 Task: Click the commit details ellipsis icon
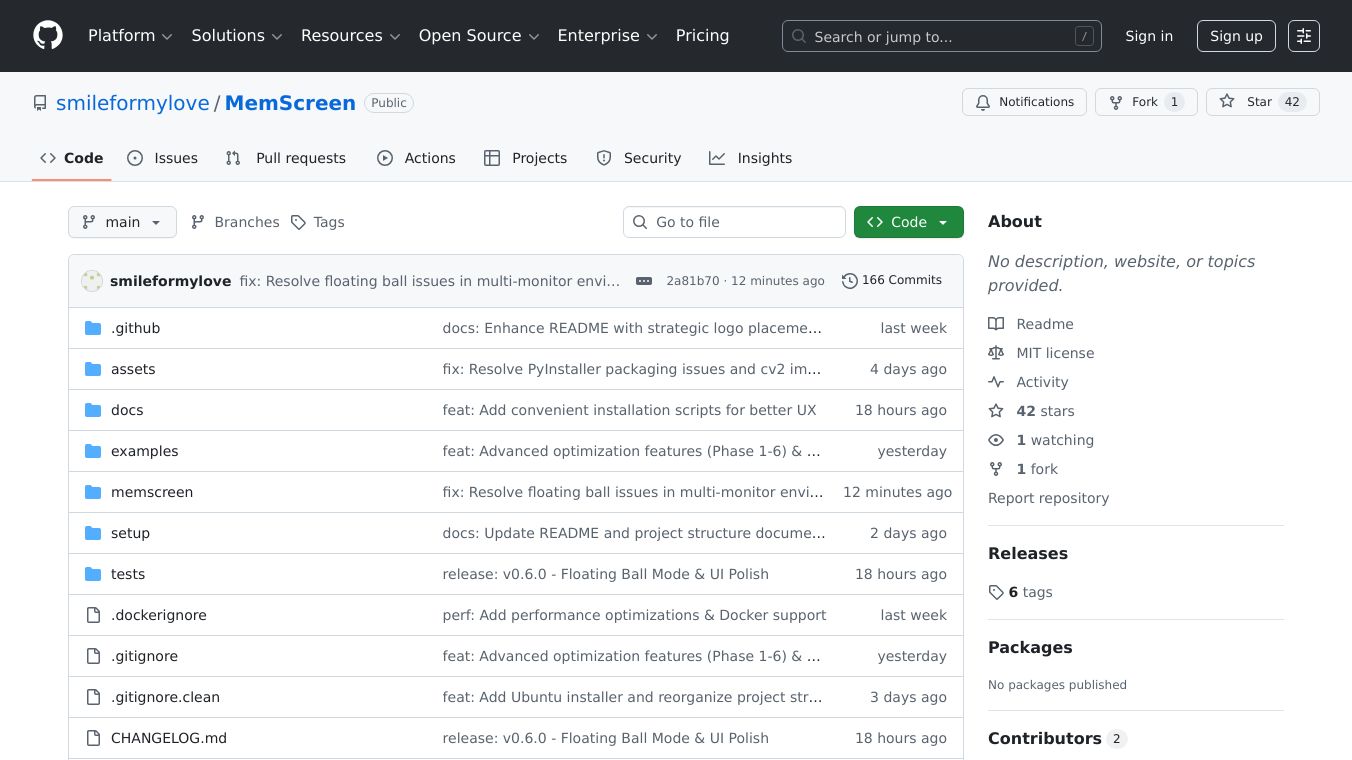tap(644, 281)
